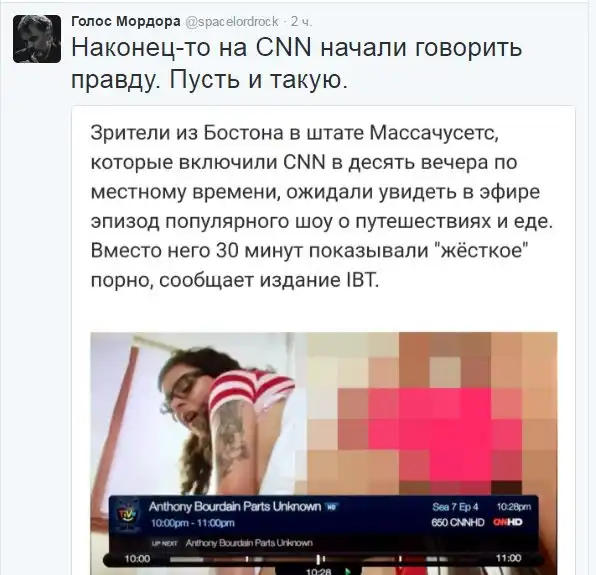Open the @spacelordrock handle link
This screenshot has width=596, height=575.
pos(232,22)
